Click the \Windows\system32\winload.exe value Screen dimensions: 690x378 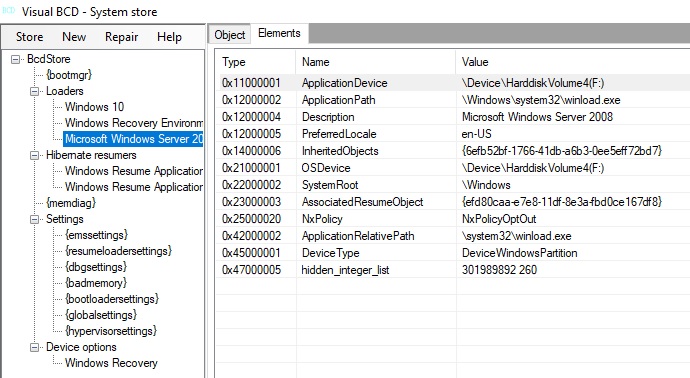541,100
